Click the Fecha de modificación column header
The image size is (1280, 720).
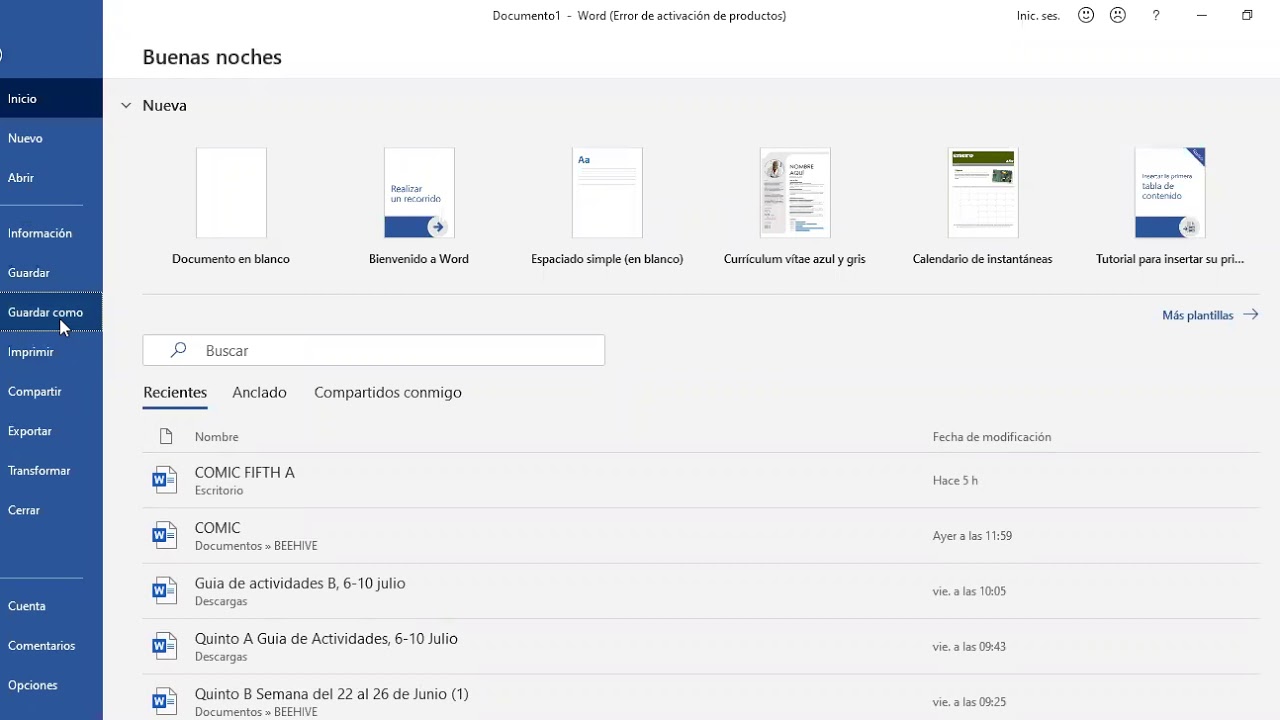[x=992, y=437]
